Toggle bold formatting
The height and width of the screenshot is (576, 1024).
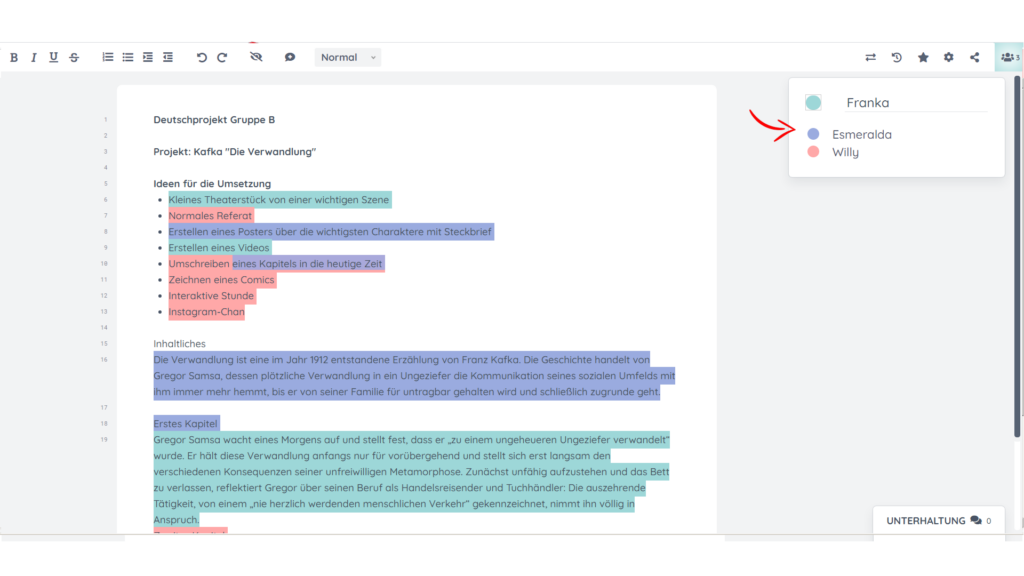(14, 57)
